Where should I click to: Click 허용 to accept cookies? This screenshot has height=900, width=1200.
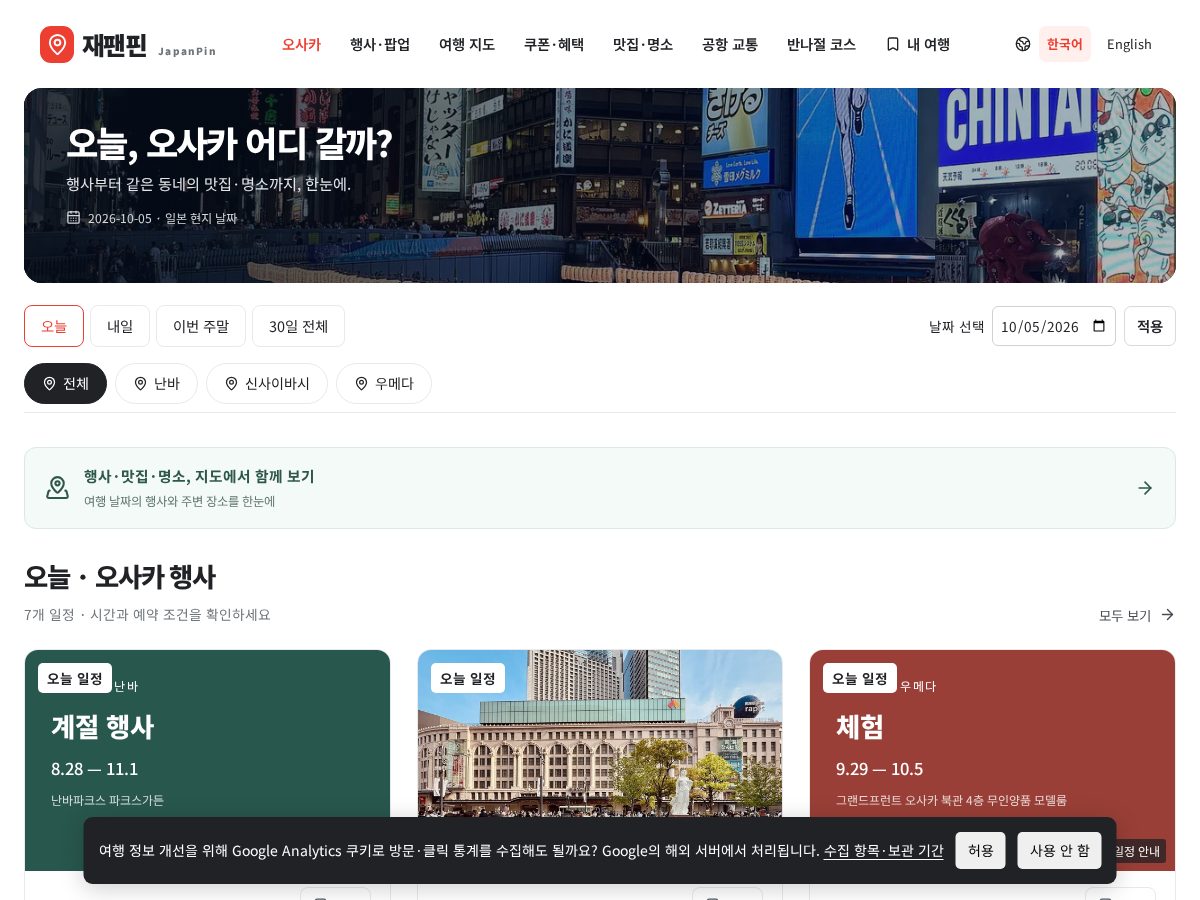pyautogui.click(x=980, y=850)
